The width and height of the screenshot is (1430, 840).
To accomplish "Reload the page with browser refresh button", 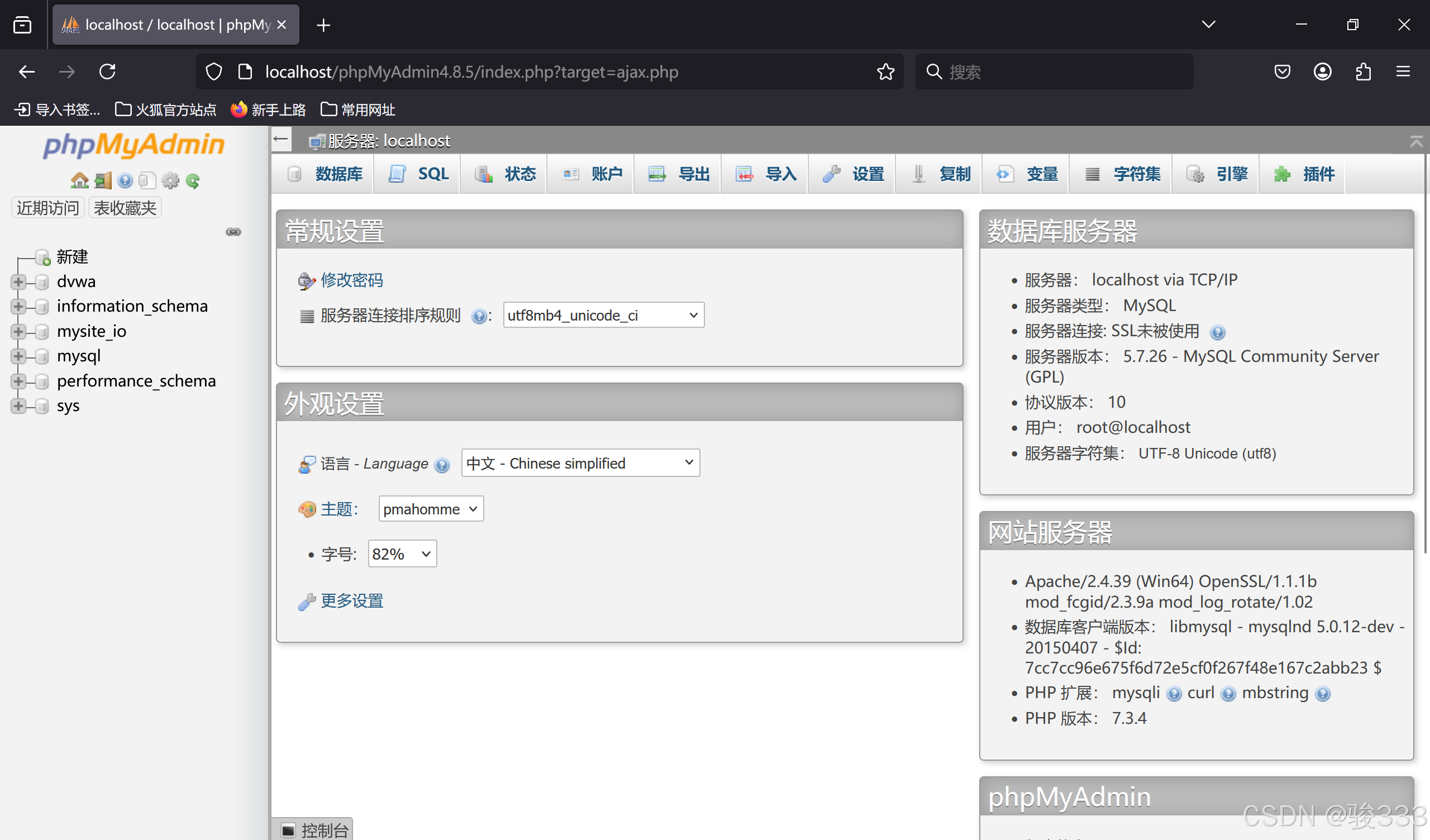I will (x=107, y=72).
